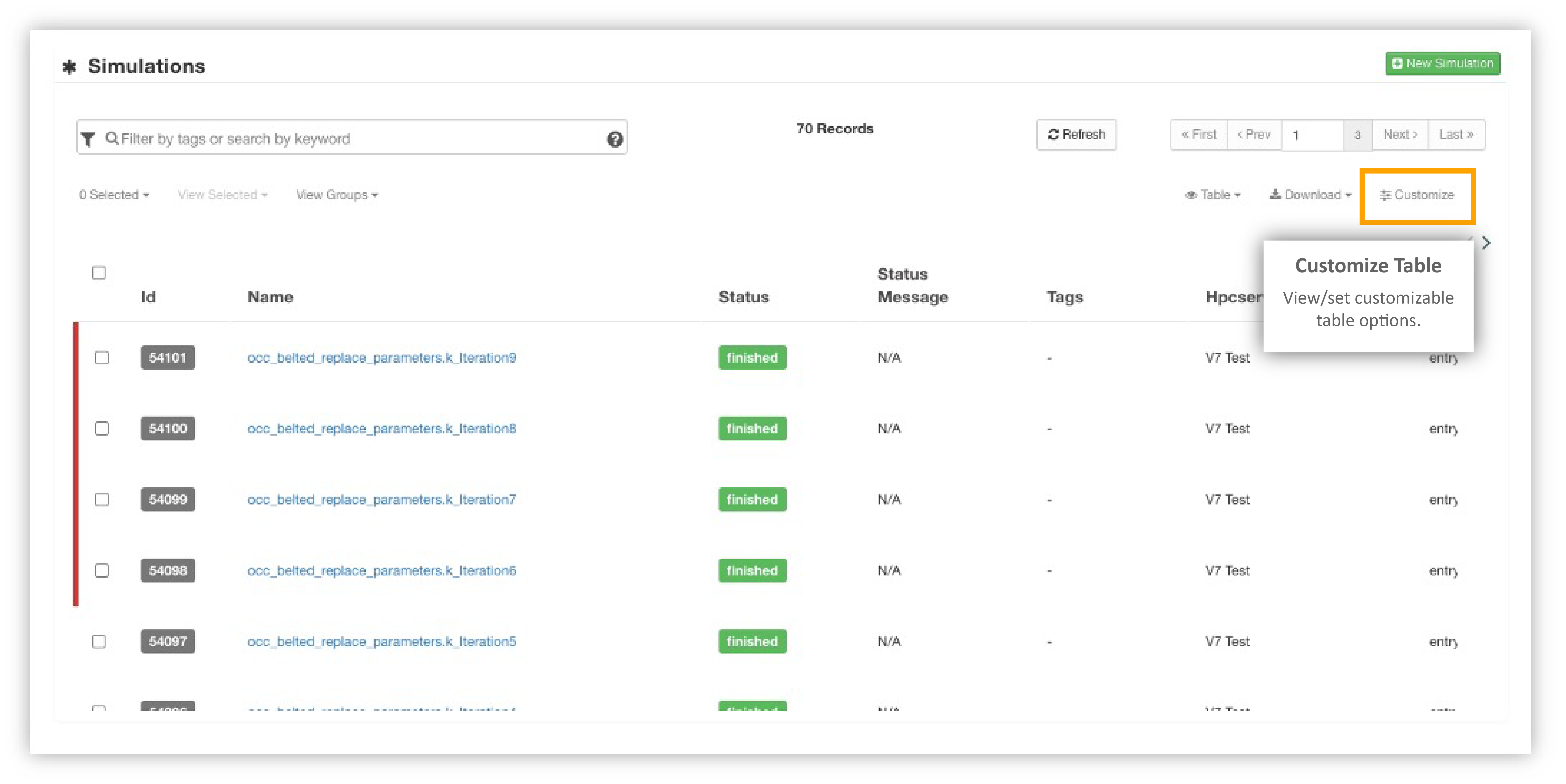Click the finished status of 54099
The image size is (1566, 784).
(x=753, y=499)
